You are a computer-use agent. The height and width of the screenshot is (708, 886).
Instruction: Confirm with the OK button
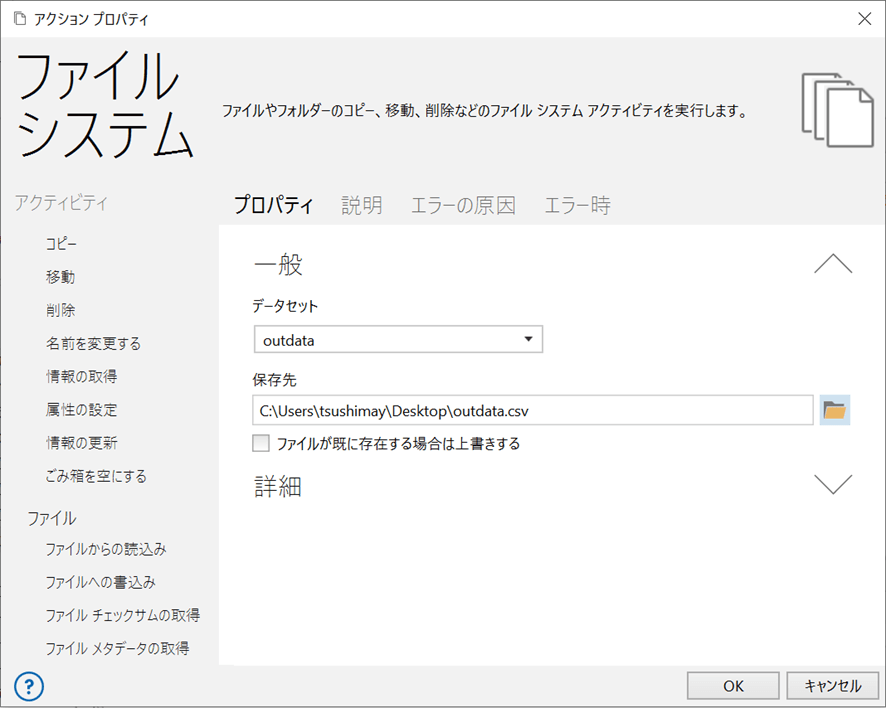pyautogui.click(x=733, y=686)
